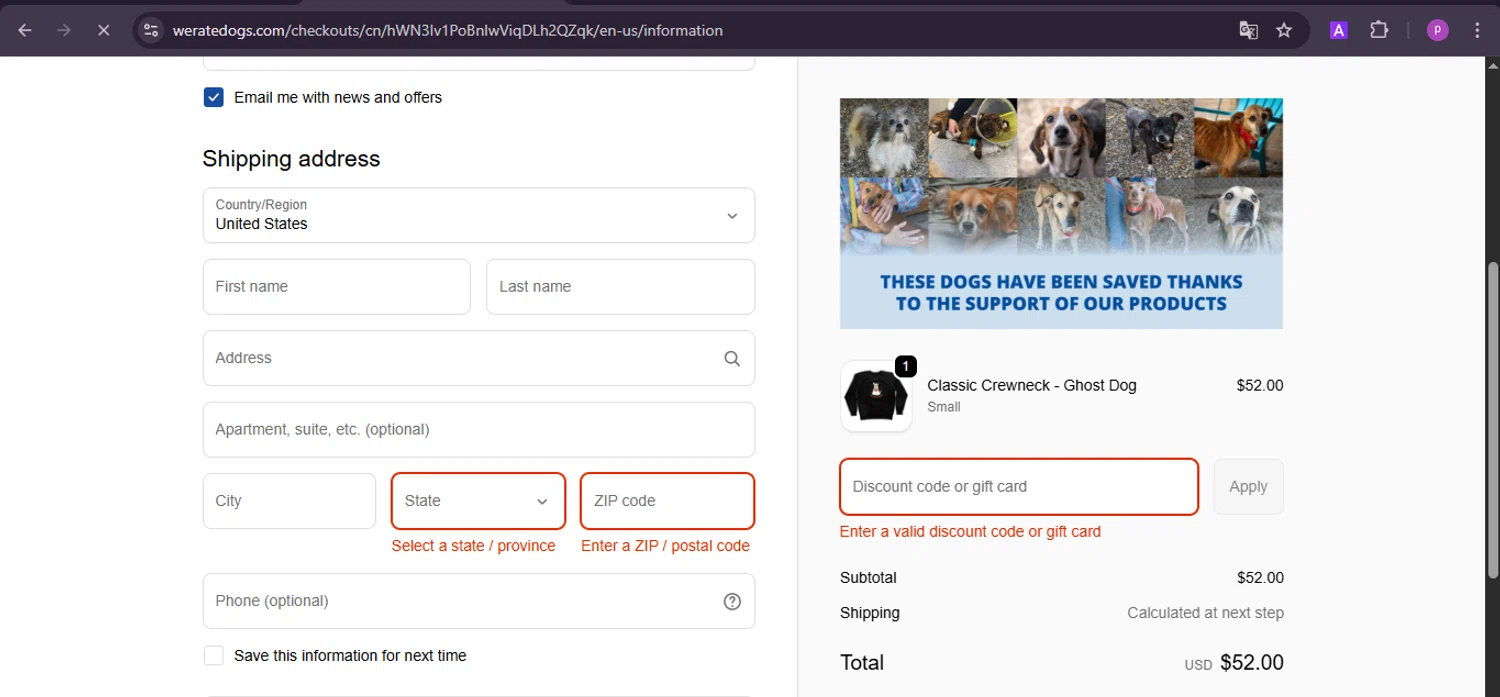Stop loading the page
The image size is (1500, 697).
tap(103, 30)
